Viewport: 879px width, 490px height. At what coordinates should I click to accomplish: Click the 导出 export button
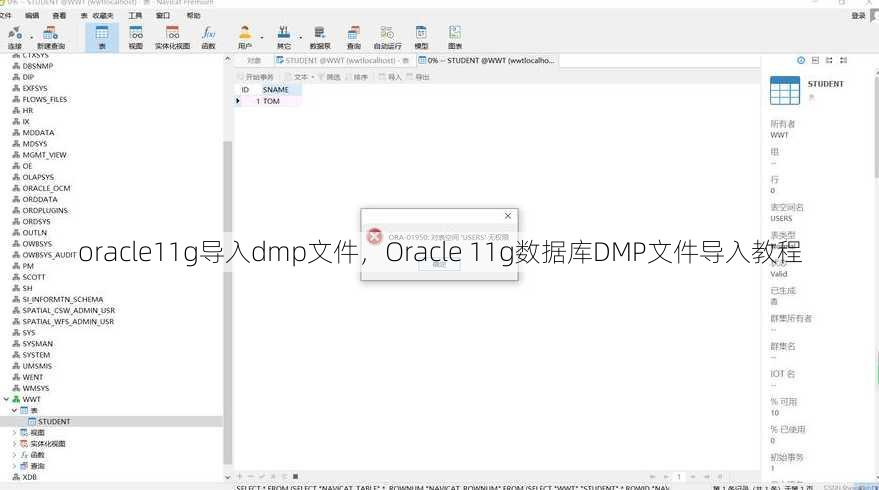pyautogui.click(x=418, y=77)
